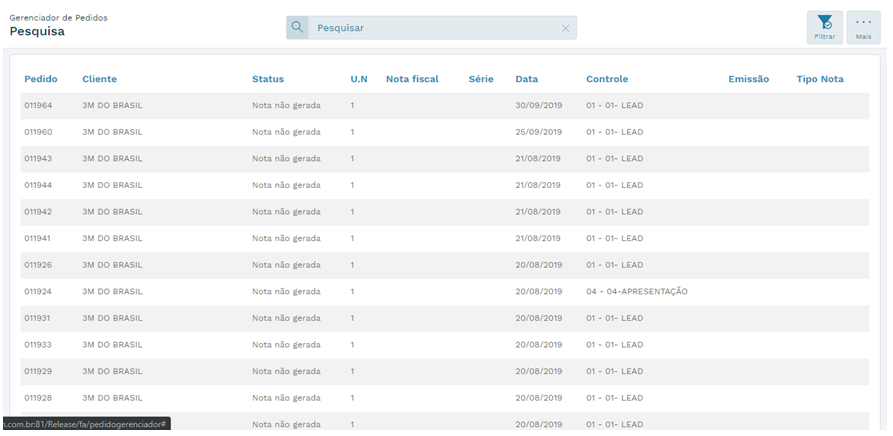
Task: Sort by Tipo Nota column header
Action: [x=820, y=79]
